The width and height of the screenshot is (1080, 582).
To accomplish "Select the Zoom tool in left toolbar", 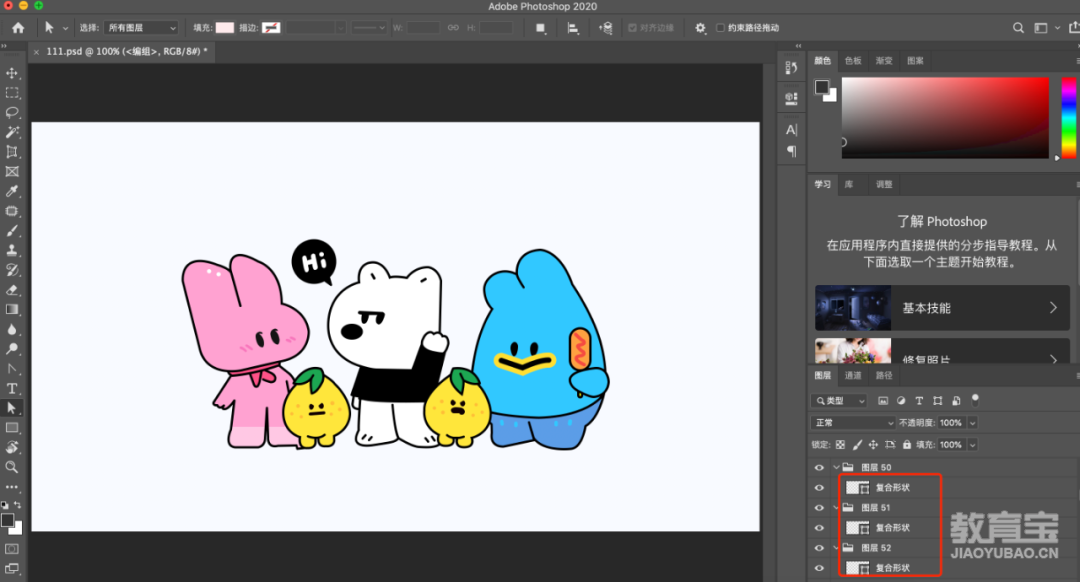I will coord(12,467).
